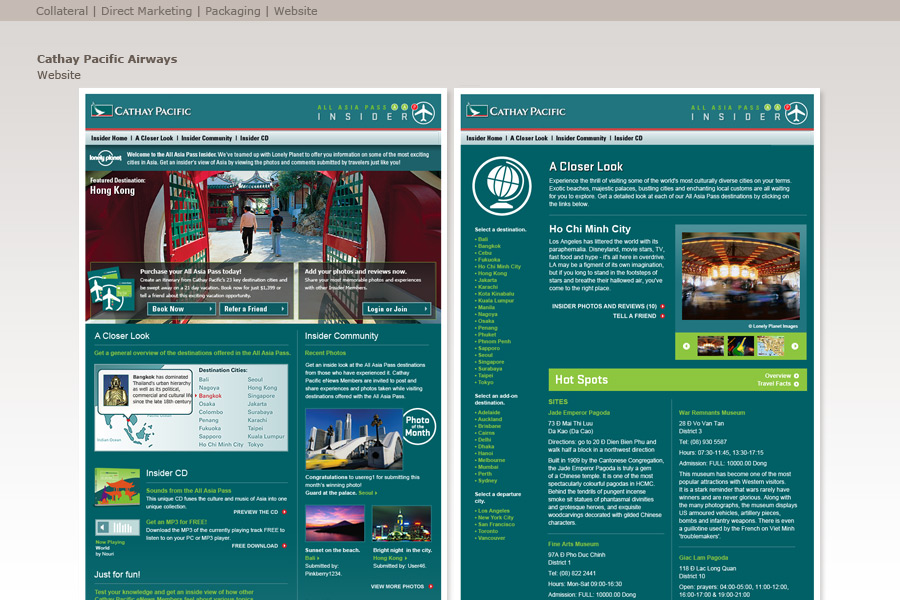Click the Lonely Planet logo in the welcome banner

[105, 158]
